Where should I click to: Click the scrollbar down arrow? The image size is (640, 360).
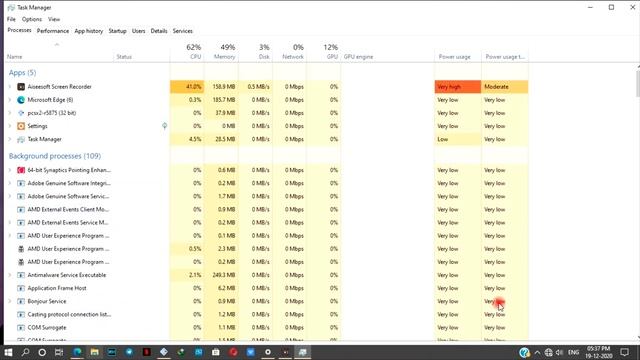(638, 338)
